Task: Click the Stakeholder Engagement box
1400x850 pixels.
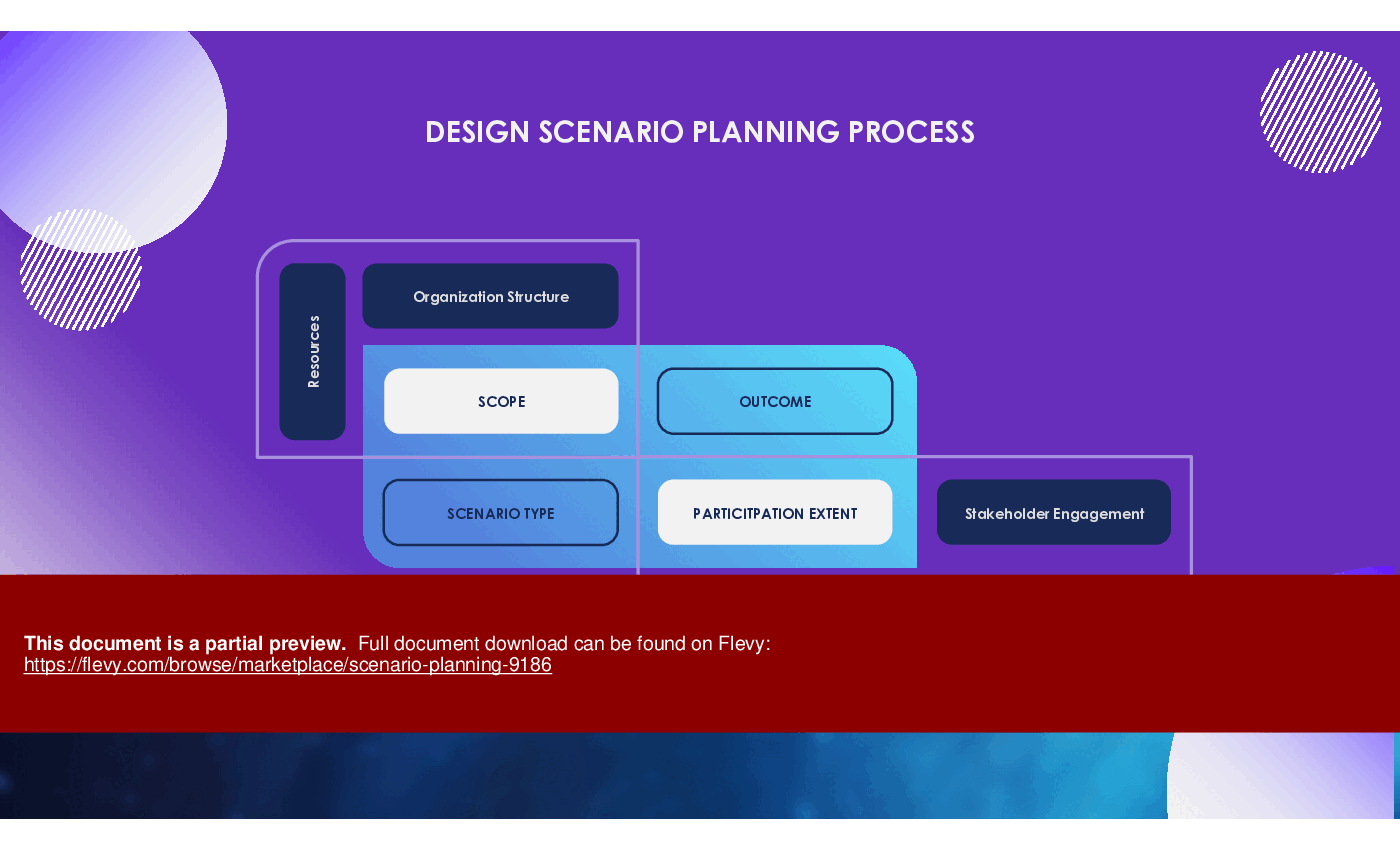Action: coord(1054,513)
